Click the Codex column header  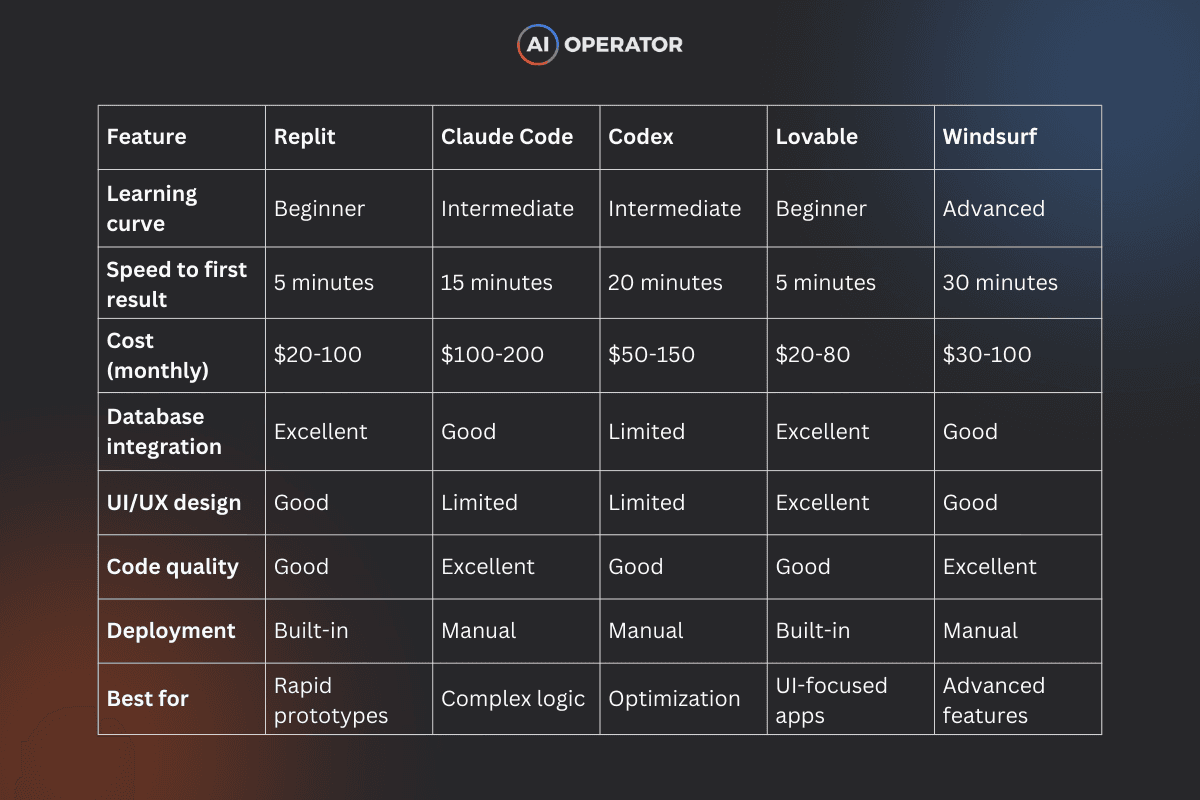641,137
